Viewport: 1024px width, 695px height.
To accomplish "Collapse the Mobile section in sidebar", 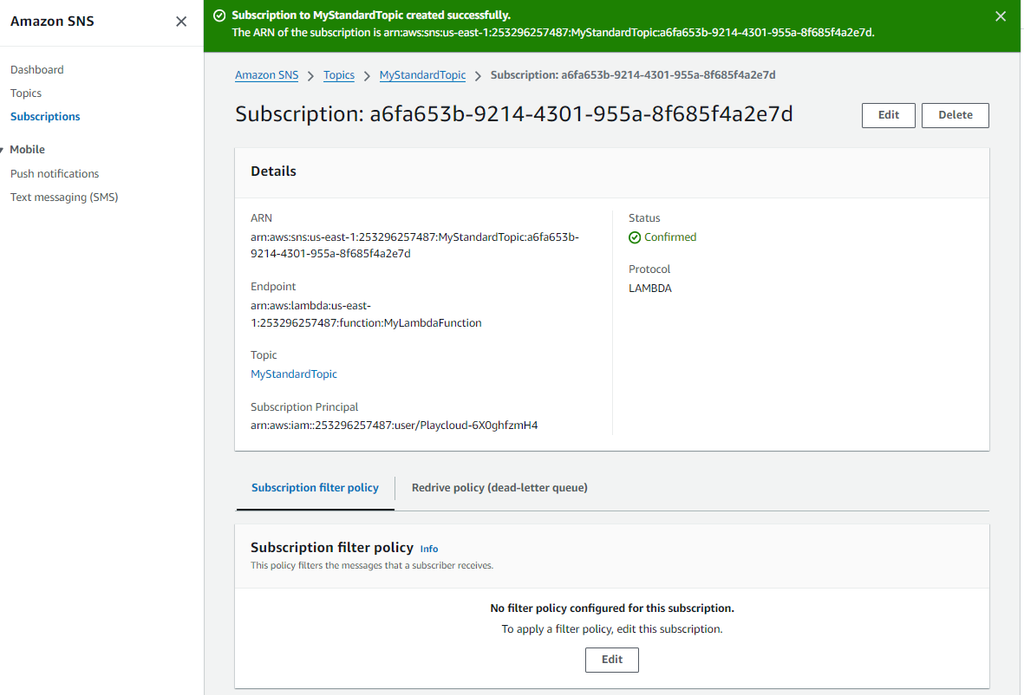I will pyautogui.click(x=3, y=150).
